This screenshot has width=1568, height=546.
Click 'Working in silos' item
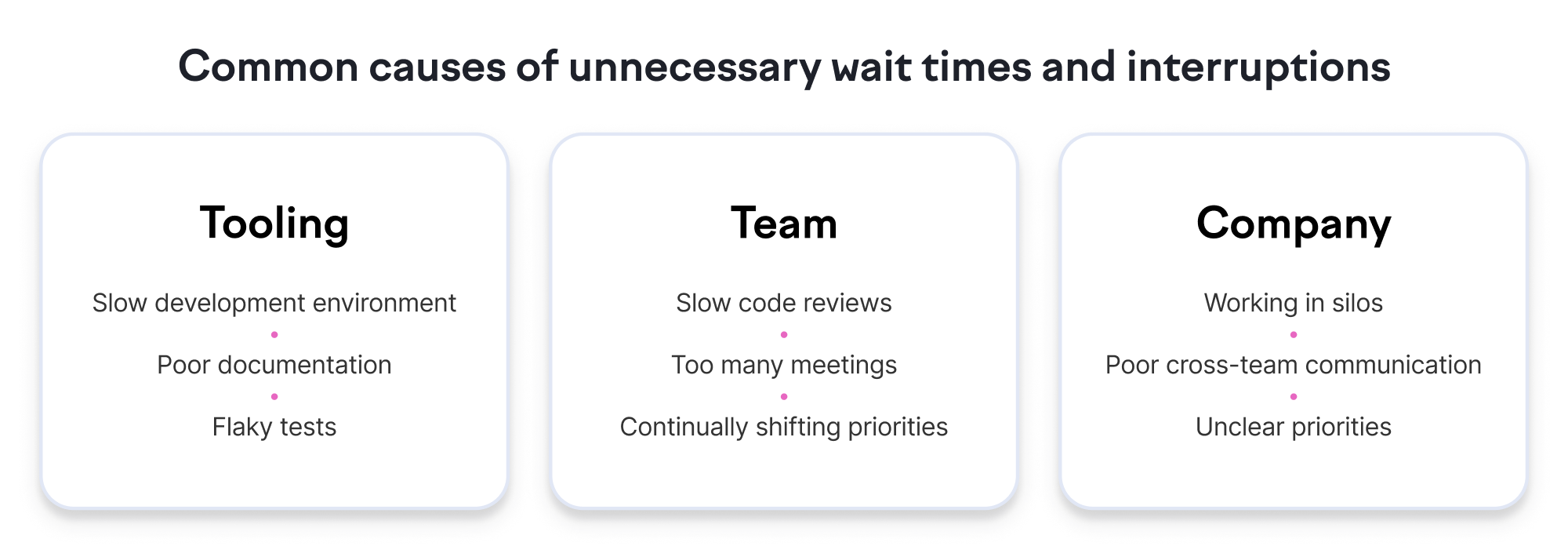point(1294,304)
